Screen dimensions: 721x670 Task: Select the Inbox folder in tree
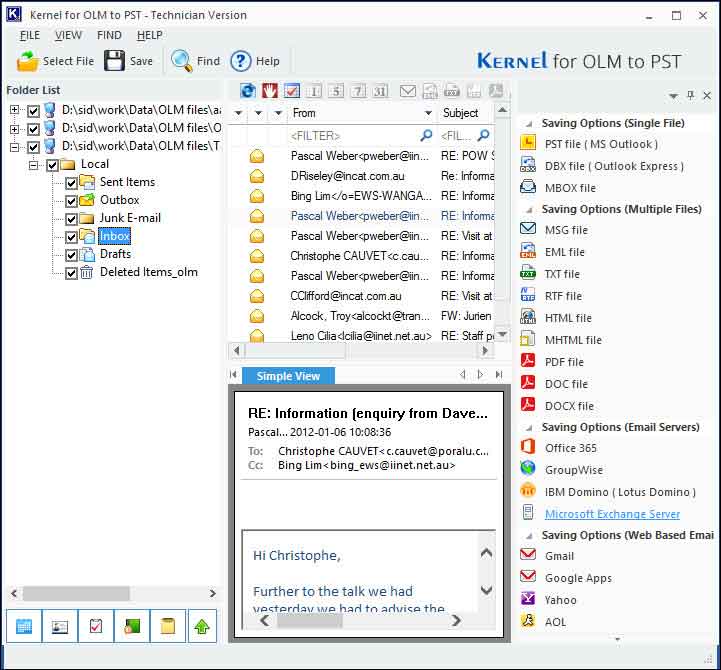tap(114, 236)
